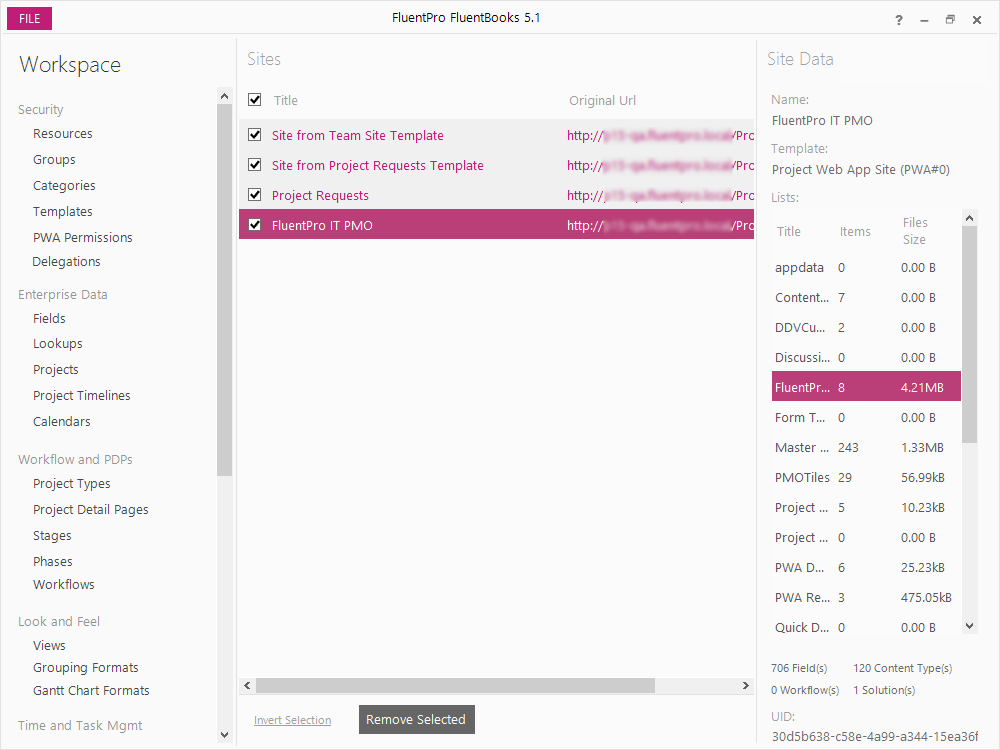Select the Content... list row
The height and width of the screenshot is (750, 1000).
tap(866, 298)
